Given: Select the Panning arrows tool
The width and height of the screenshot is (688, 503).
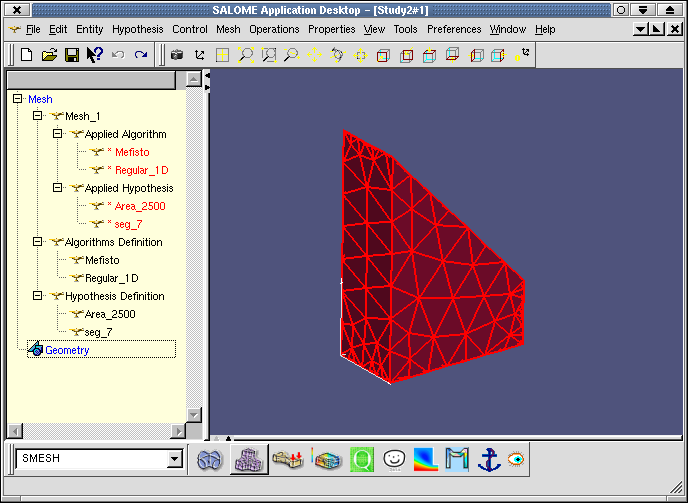Looking at the screenshot, I should pos(315,55).
